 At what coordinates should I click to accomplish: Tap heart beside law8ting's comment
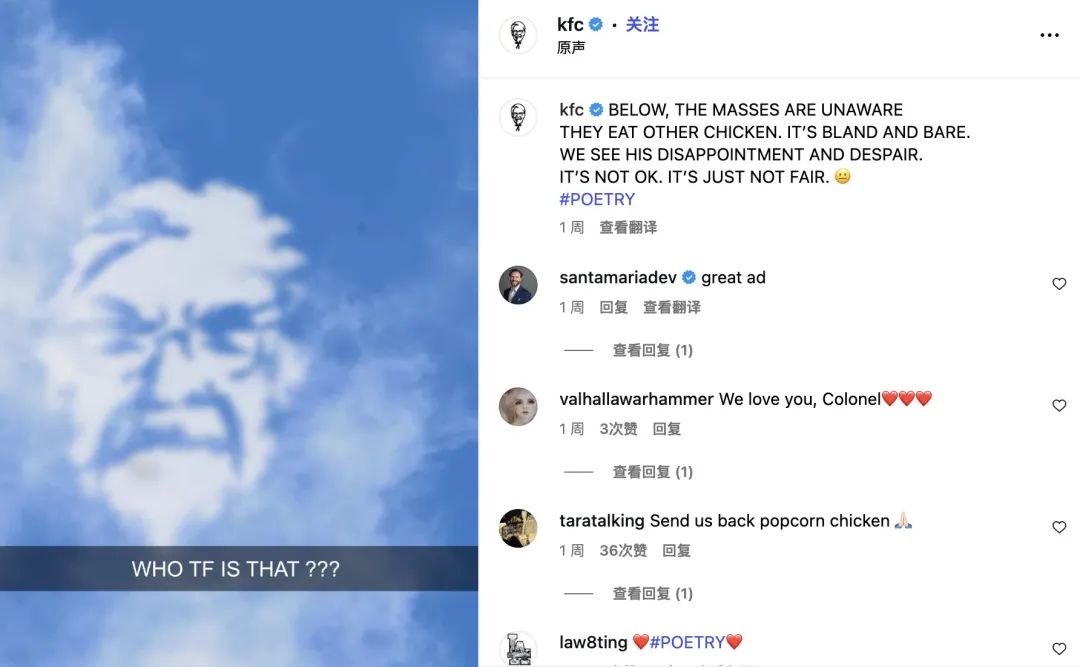tap(1059, 648)
